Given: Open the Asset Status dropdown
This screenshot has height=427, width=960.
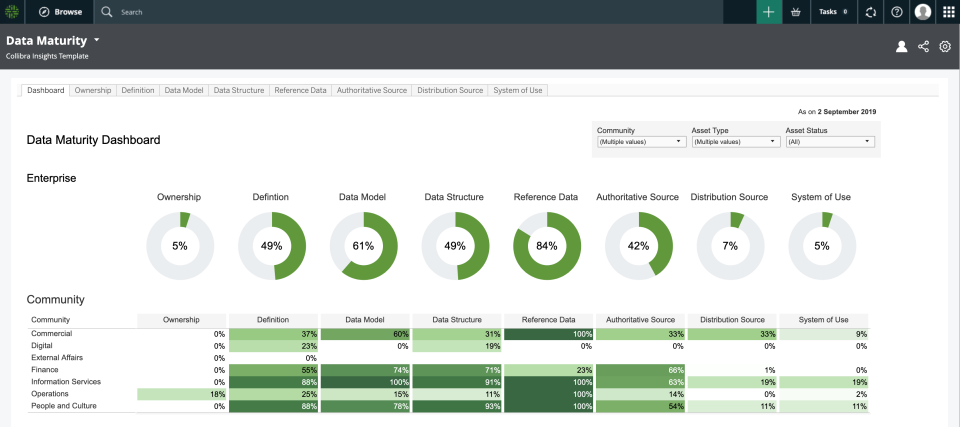Looking at the screenshot, I should pyautogui.click(x=830, y=142).
